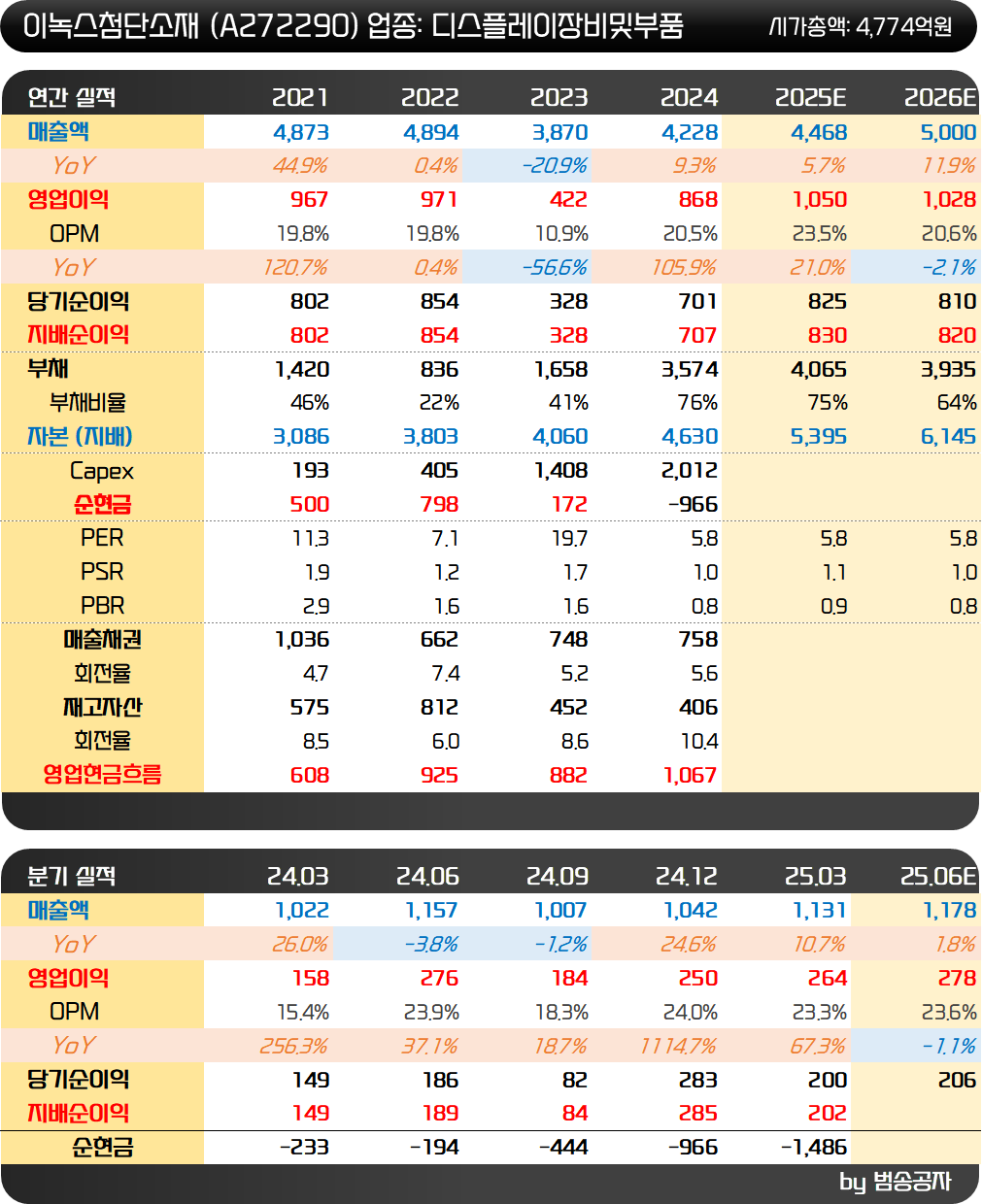Click 2022 순현금 value '798'
The width and height of the screenshot is (982, 1204).
439,504
